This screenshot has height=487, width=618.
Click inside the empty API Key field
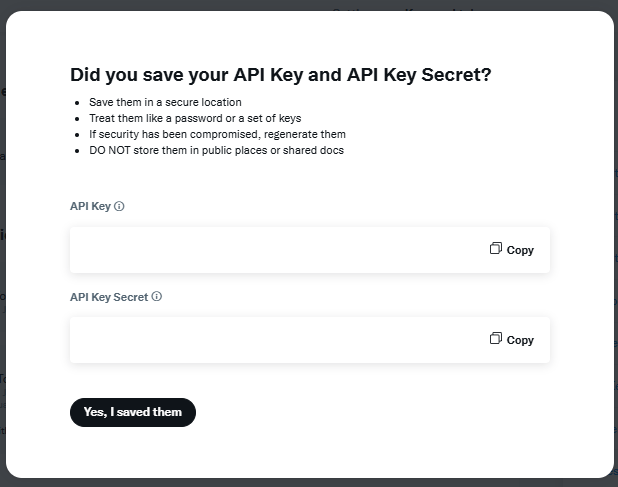point(276,250)
